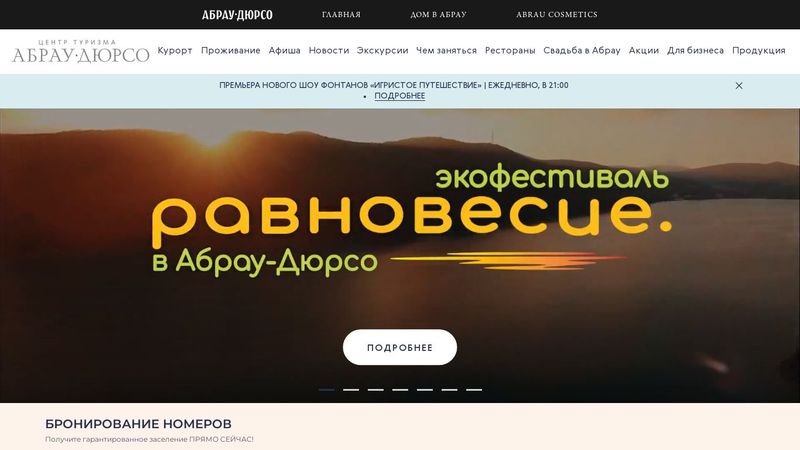This screenshot has width=800, height=450.
Task: Click the Центр туризма Абрау-Дюрсо logo
Action: point(81,51)
